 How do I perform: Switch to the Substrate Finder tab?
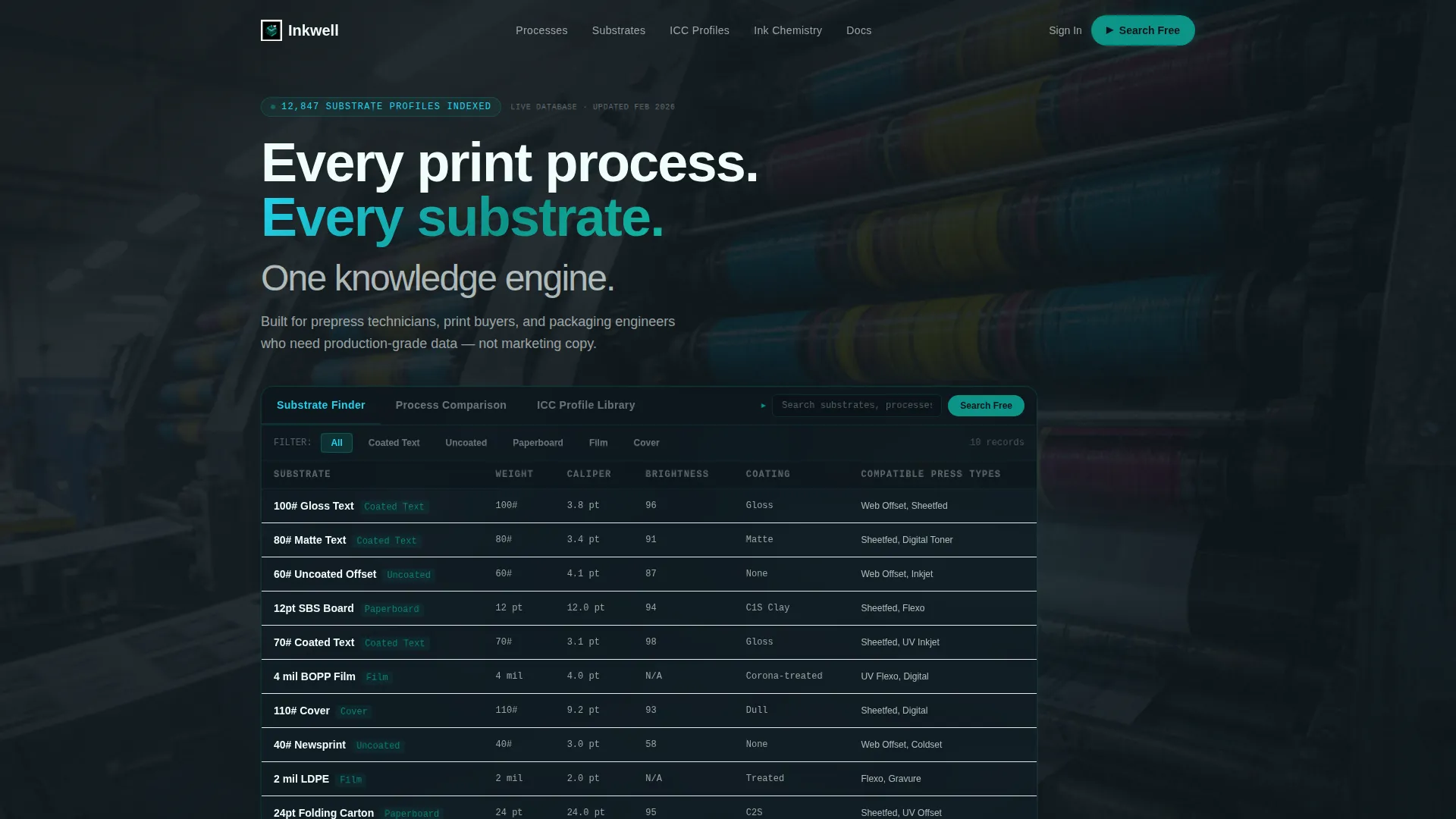pos(321,405)
